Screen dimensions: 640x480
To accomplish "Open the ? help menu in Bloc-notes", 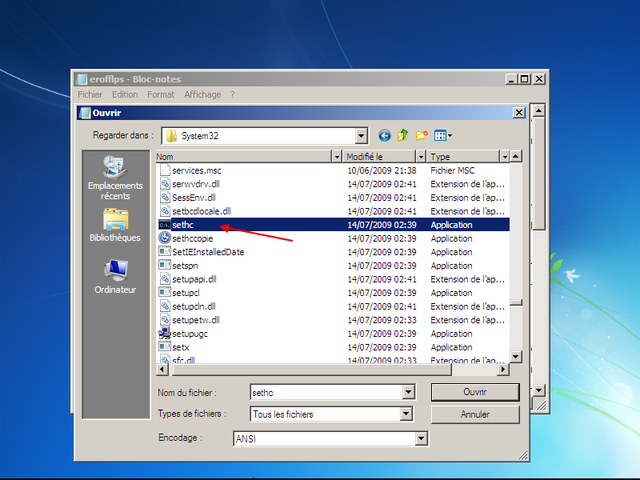I will tap(233, 95).
